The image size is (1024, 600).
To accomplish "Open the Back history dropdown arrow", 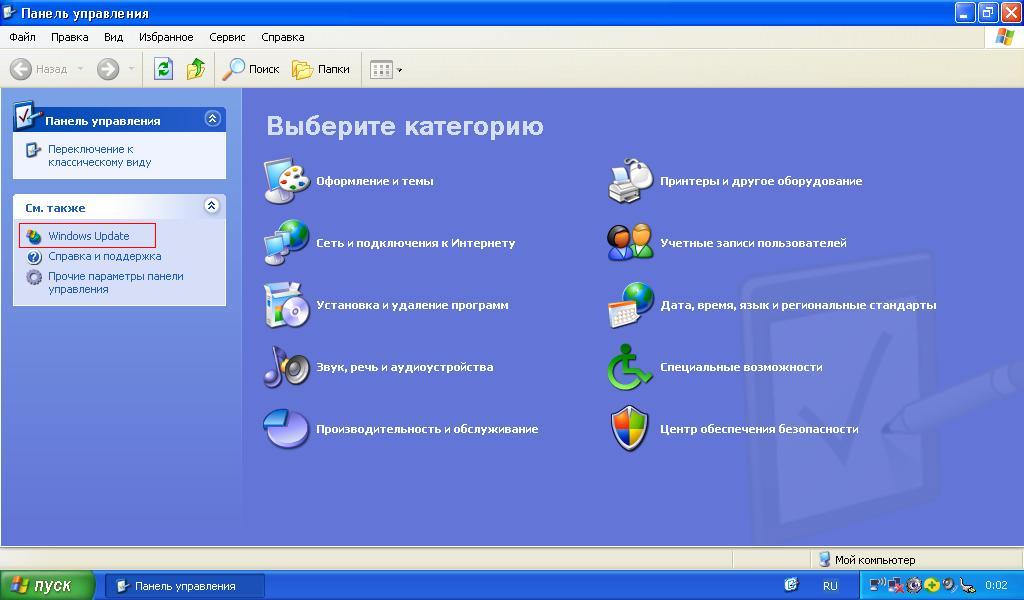I will (80, 69).
